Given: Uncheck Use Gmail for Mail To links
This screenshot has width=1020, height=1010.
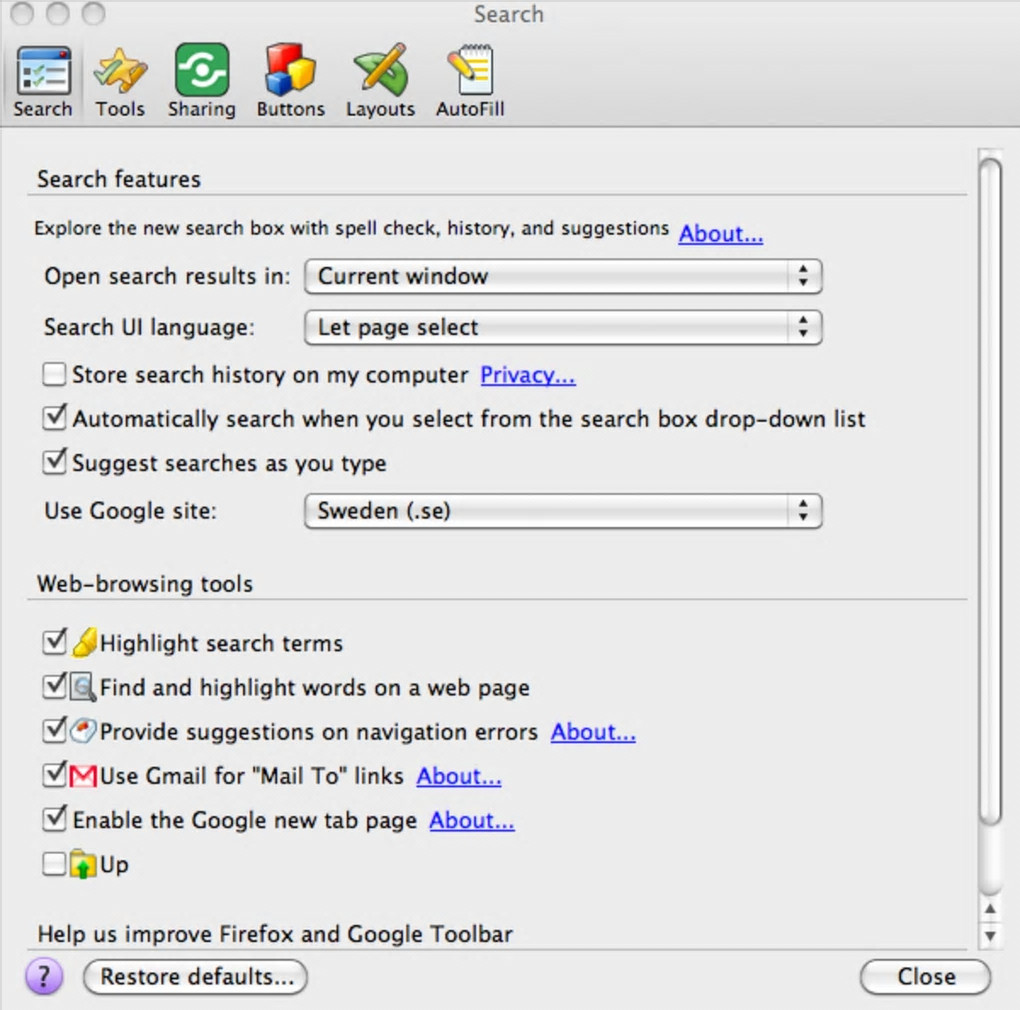Looking at the screenshot, I should 54,775.
